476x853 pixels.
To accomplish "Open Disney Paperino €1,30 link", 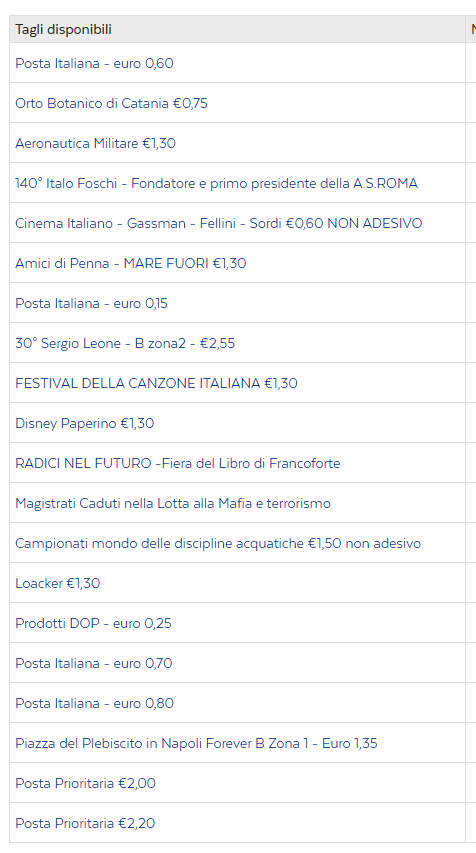I will (x=84, y=423).
